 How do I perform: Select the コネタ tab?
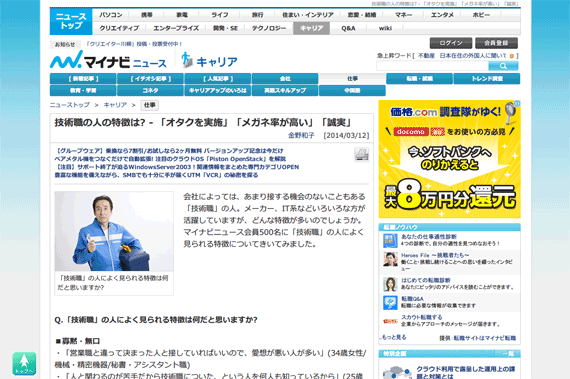[x=150, y=90]
